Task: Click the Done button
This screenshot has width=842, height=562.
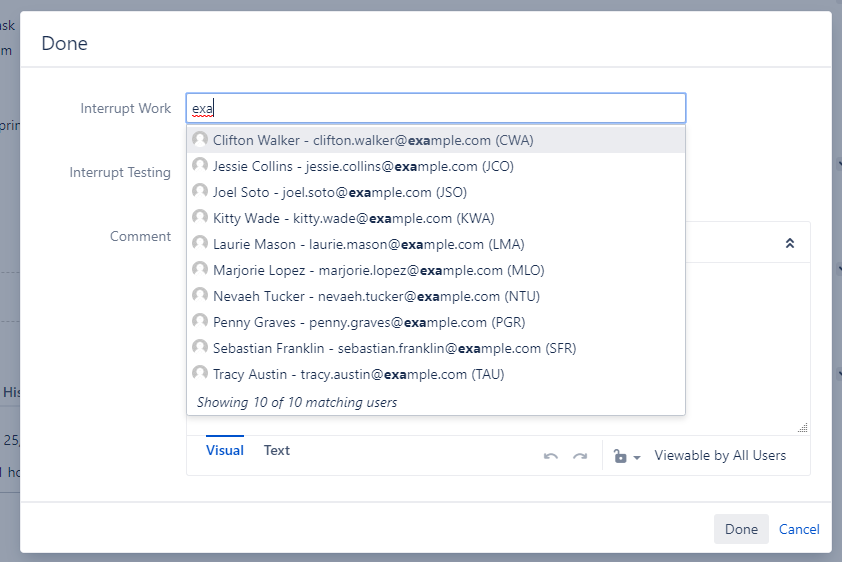Action: pos(741,529)
